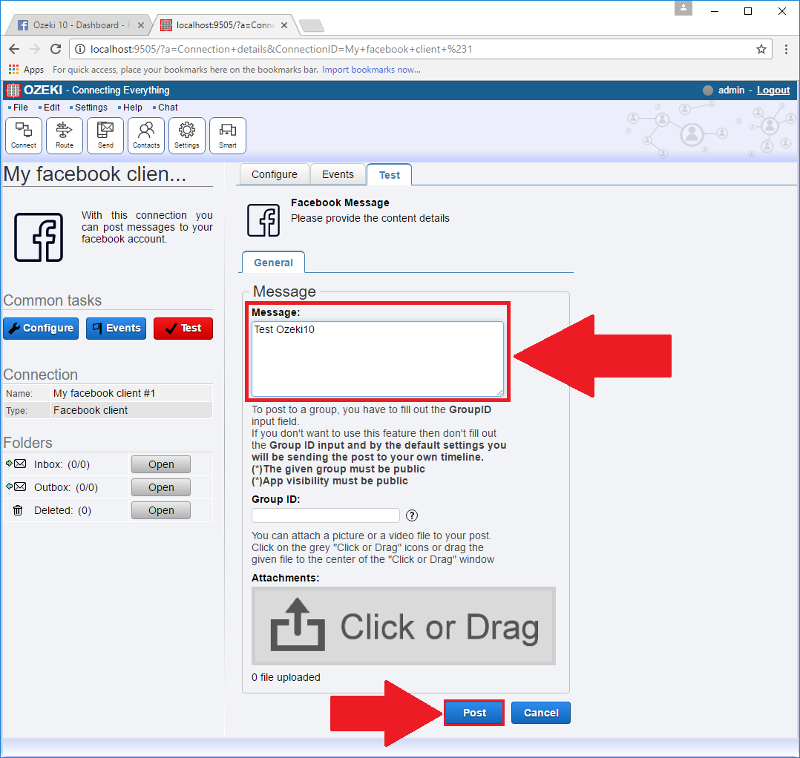
Task: Switch to the Events tab
Action: pyautogui.click(x=338, y=174)
